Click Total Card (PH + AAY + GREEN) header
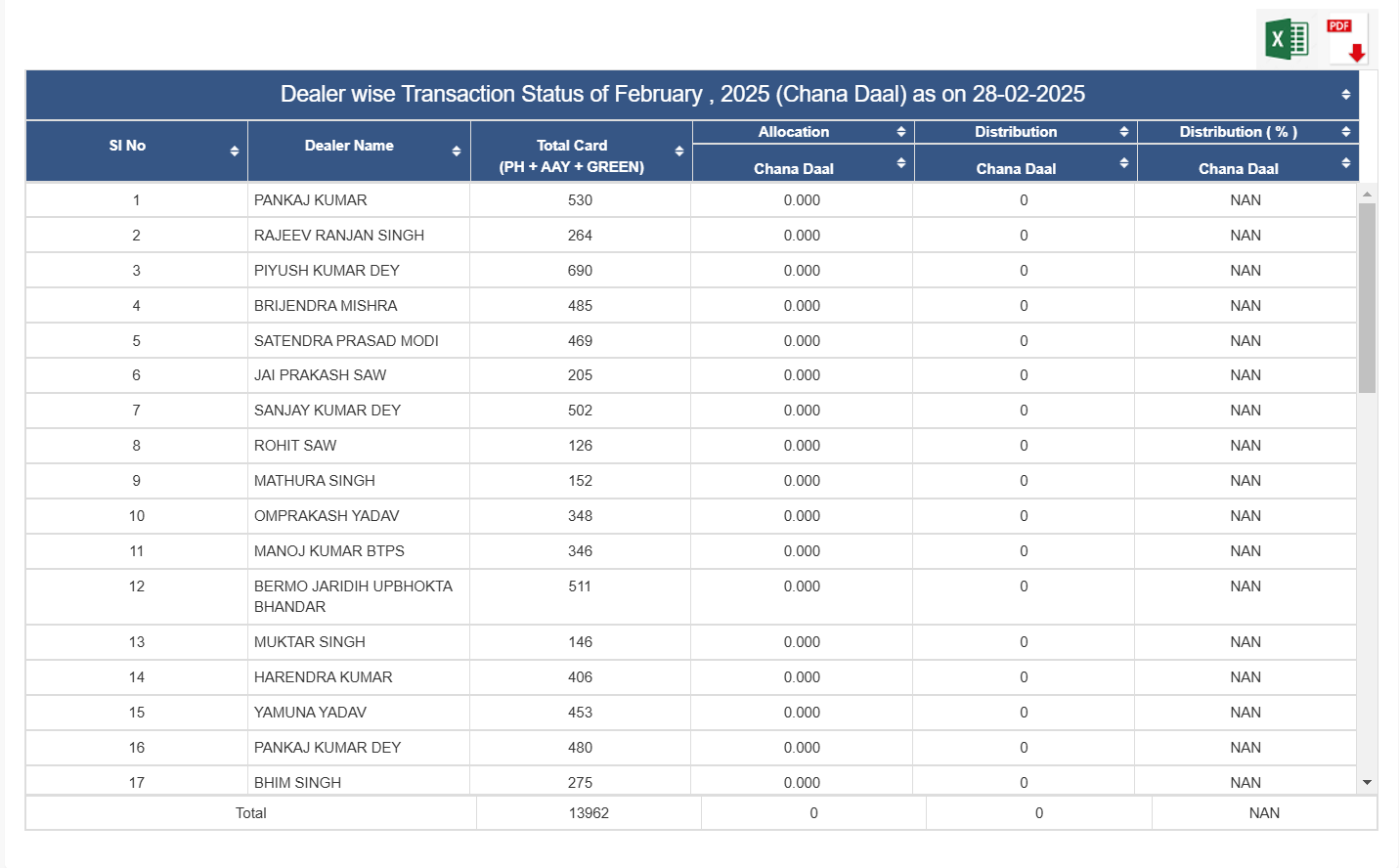The width and height of the screenshot is (1399, 868). [572, 156]
